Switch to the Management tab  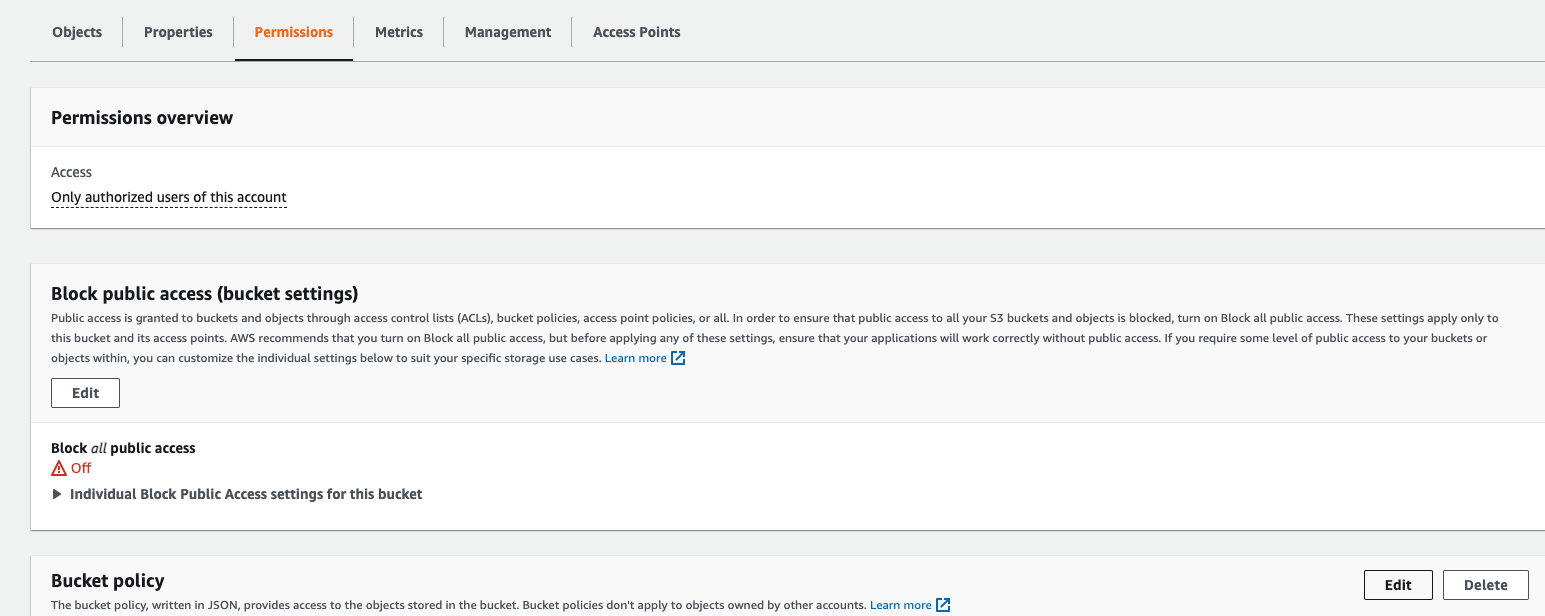tap(507, 31)
